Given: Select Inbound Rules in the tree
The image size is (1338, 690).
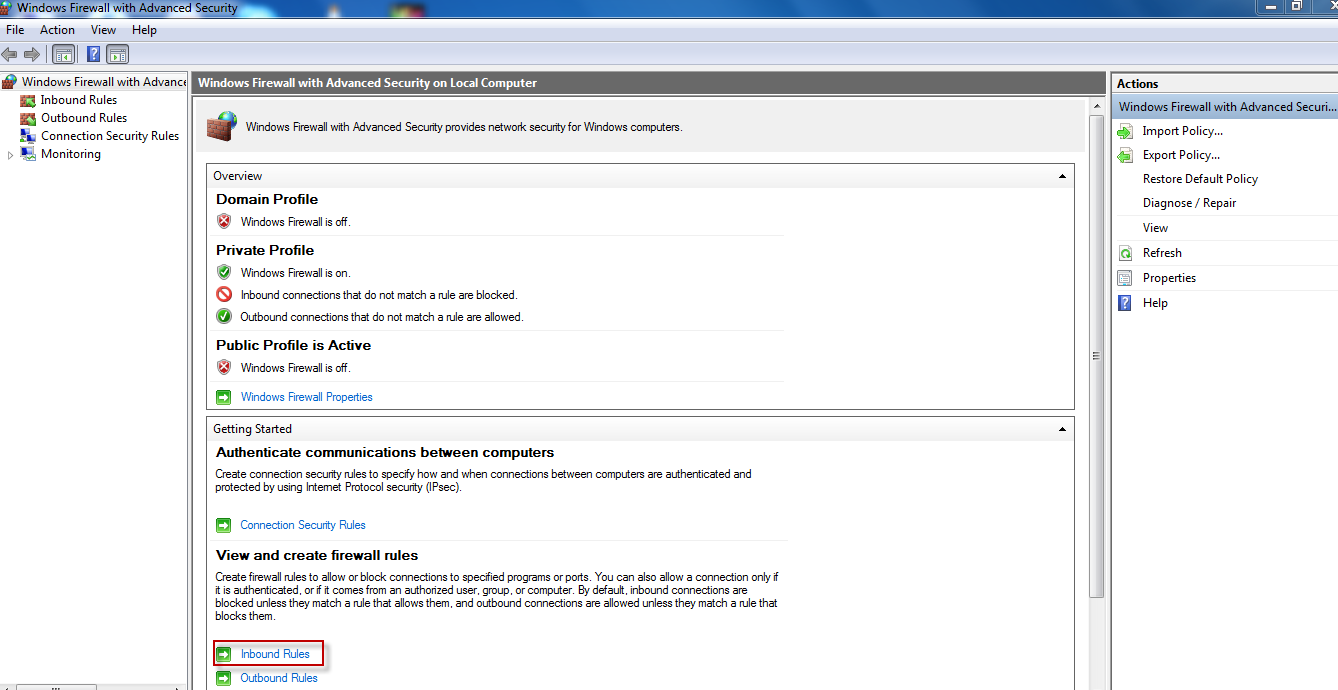Looking at the screenshot, I should [x=79, y=100].
